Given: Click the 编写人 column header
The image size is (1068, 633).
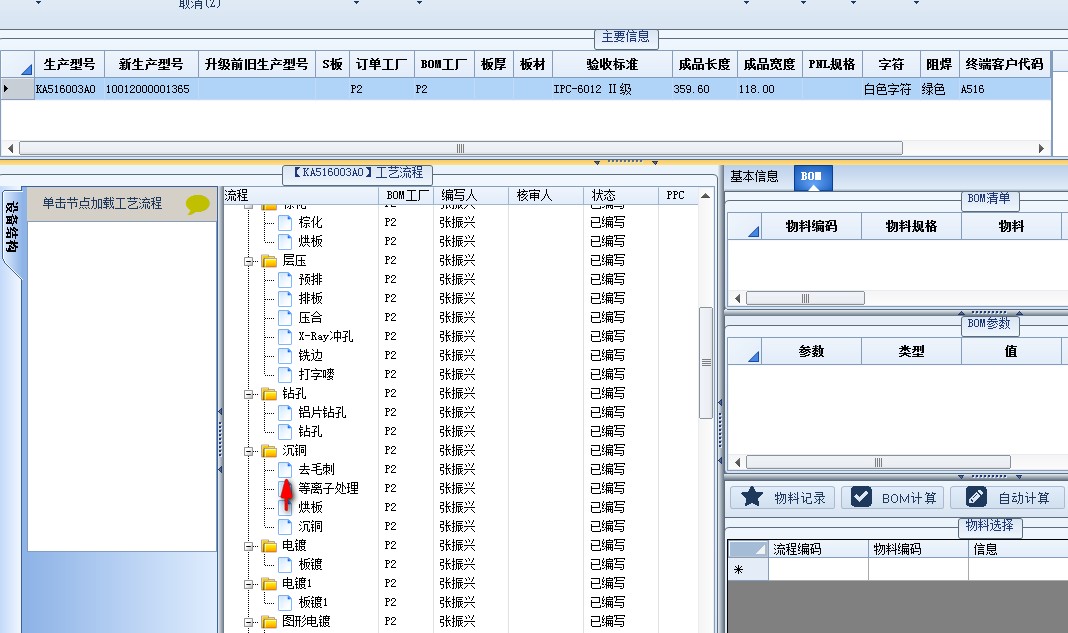Looking at the screenshot, I should pyautogui.click(x=470, y=196).
